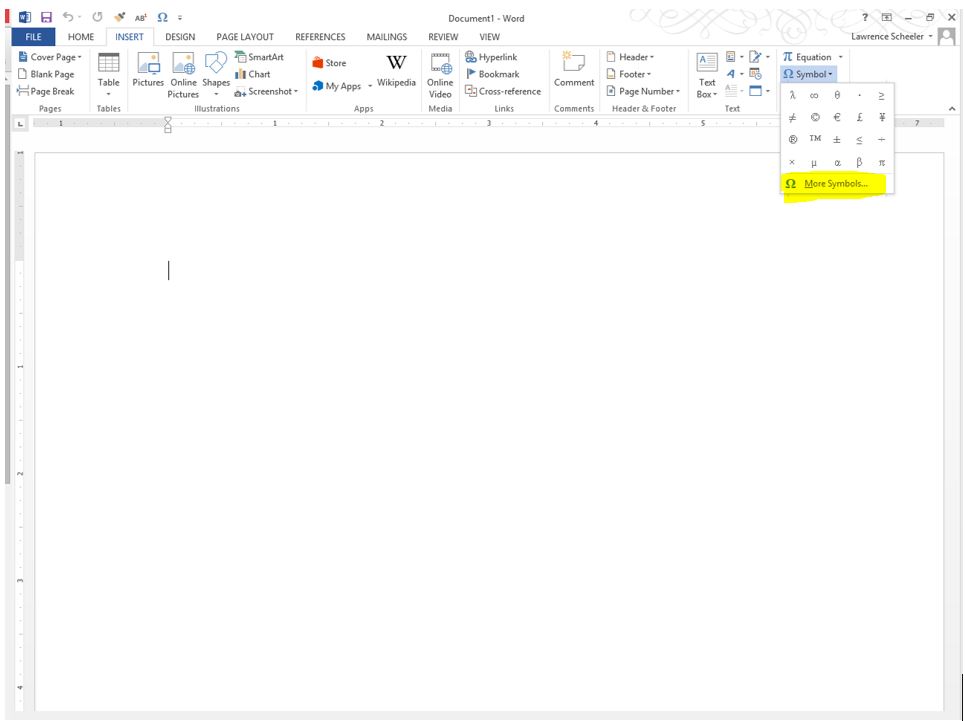
Task: Switch to the MAILINGS tab
Action: (386, 36)
